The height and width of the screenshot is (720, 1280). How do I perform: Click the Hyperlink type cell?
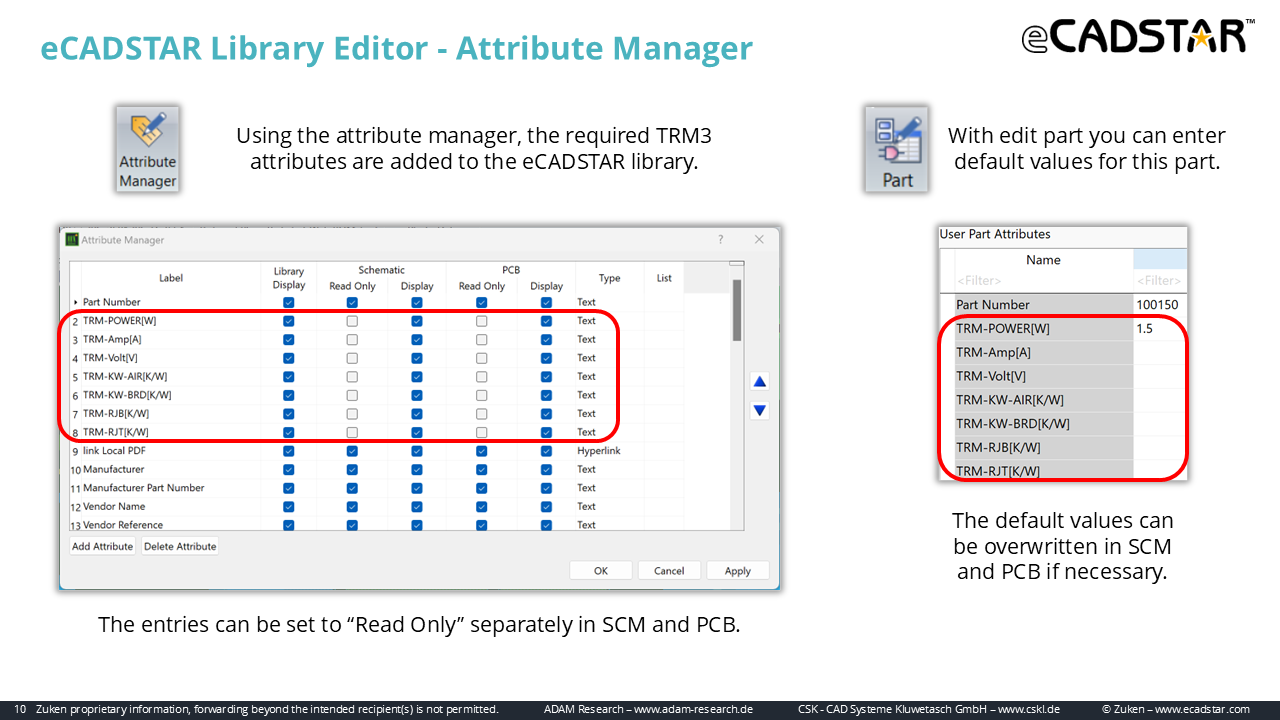599,451
